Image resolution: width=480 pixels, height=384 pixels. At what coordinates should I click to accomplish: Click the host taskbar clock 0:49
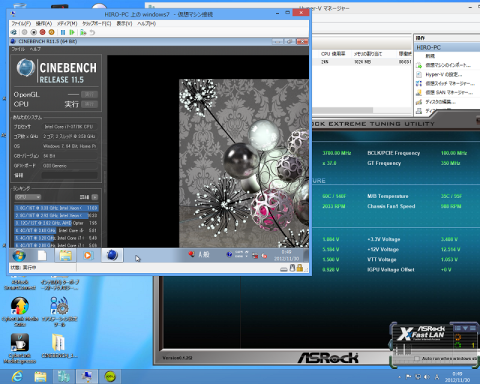[x=457, y=377]
